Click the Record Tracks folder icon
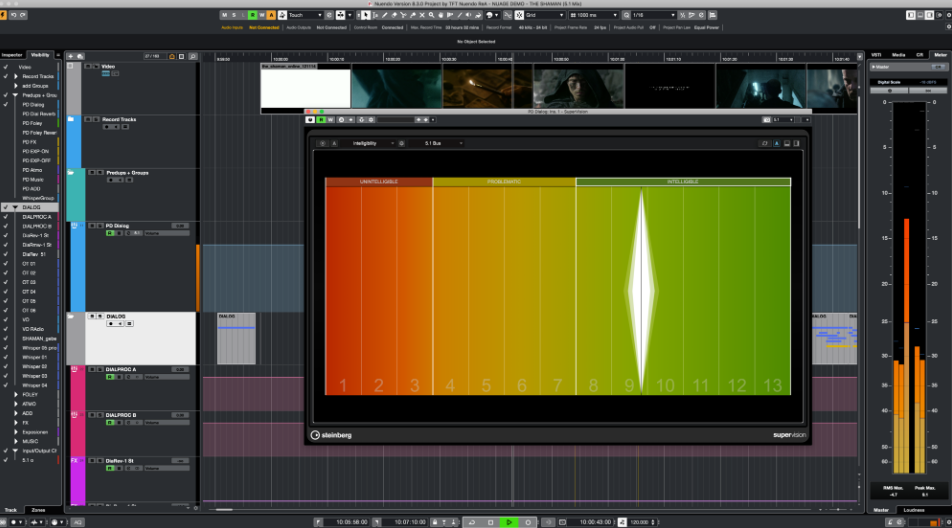This screenshot has height=528, width=952. click(x=71, y=120)
